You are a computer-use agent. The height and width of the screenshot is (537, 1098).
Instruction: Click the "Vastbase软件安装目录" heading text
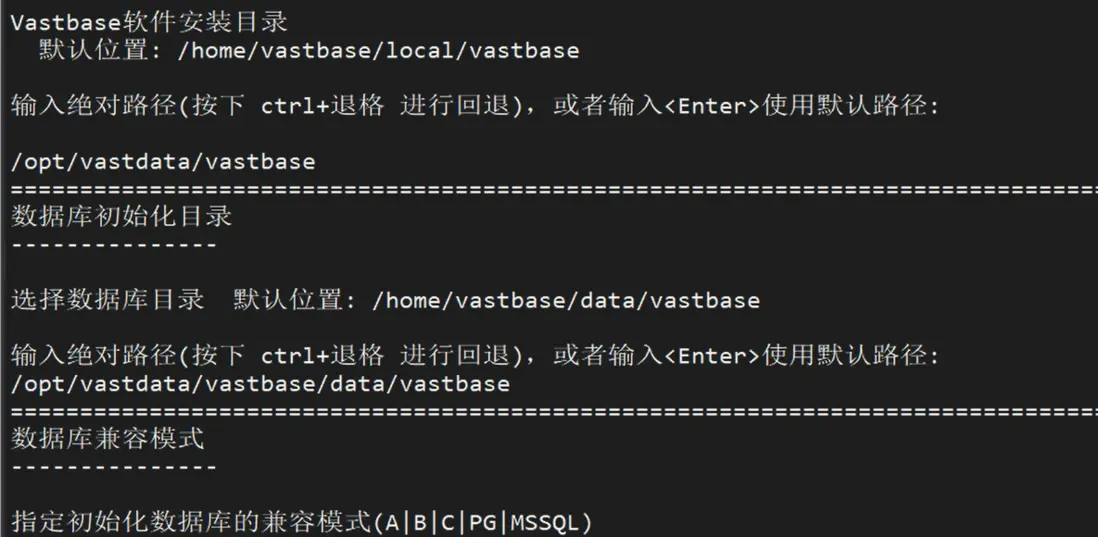(149, 22)
